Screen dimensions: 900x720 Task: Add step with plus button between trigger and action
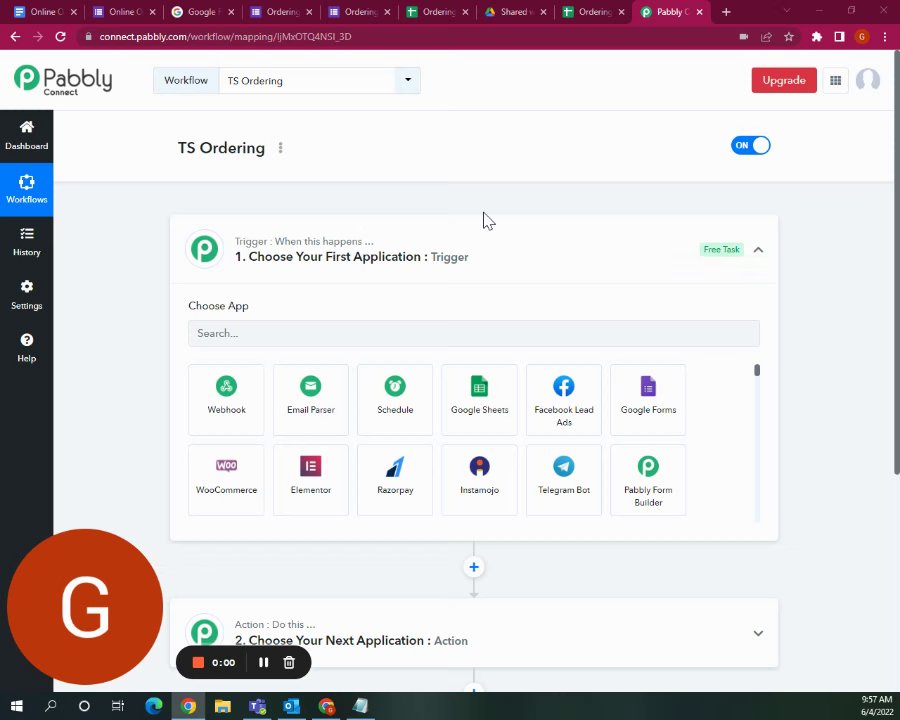(x=474, y=567)
